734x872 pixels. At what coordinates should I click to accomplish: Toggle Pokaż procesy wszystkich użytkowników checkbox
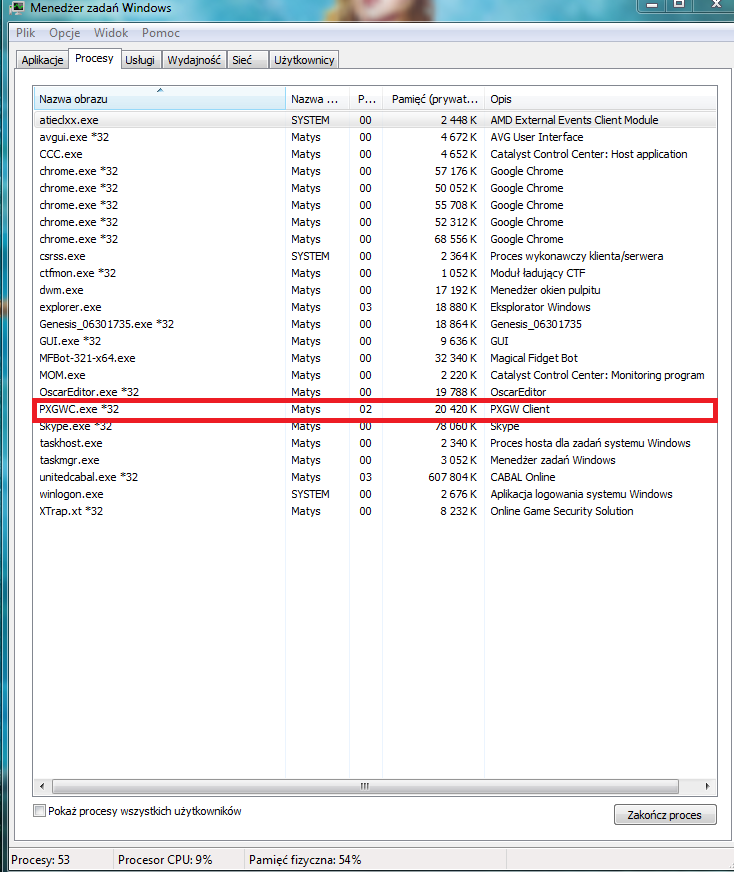[39, 811]
